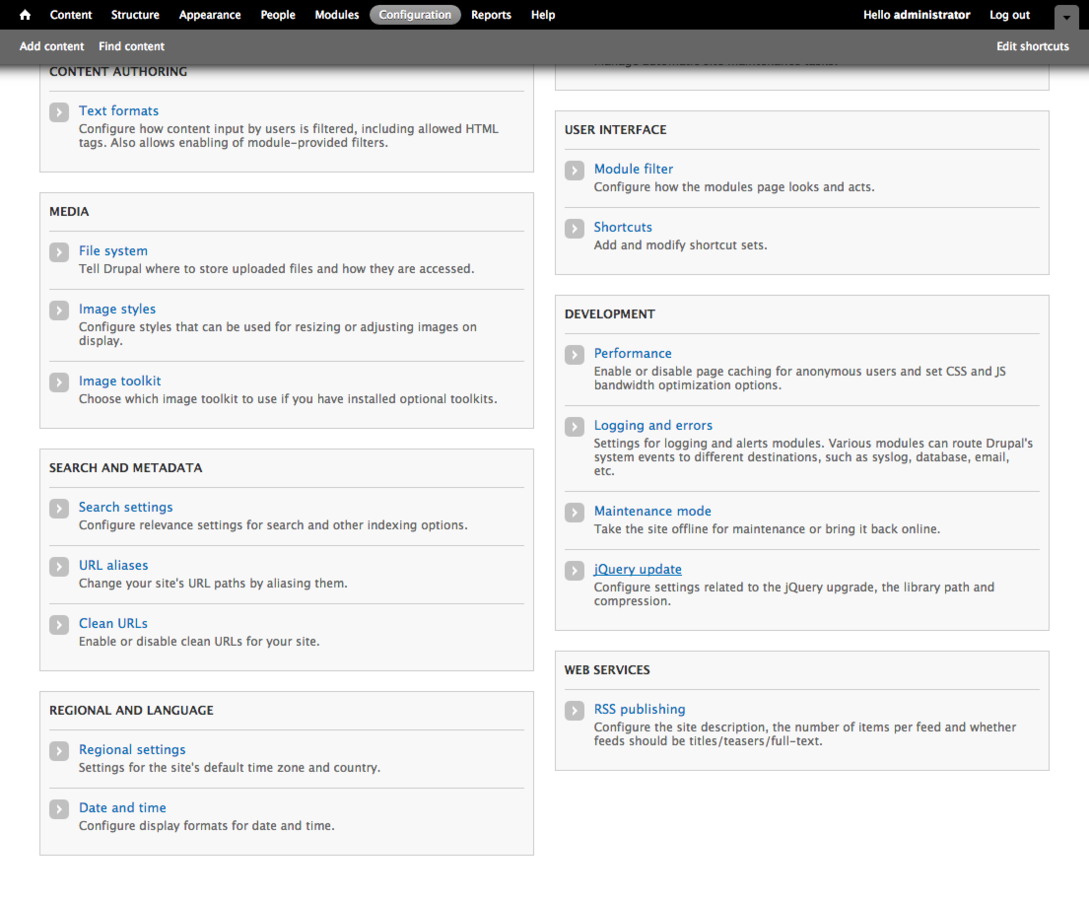Open File system settings

click(113, 251)
